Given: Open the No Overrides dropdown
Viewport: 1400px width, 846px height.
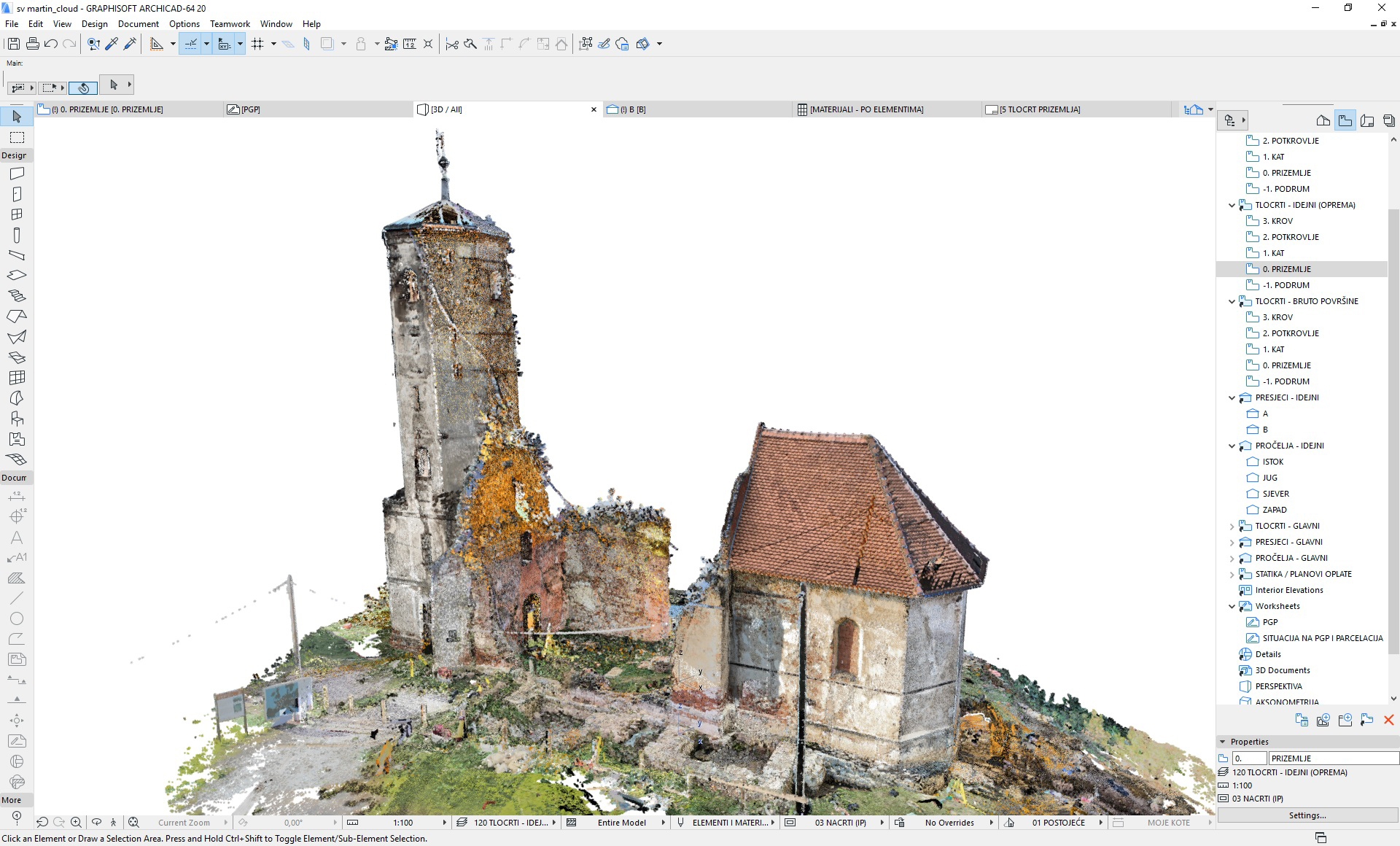Looking at the screenshot, I should 944,822.
